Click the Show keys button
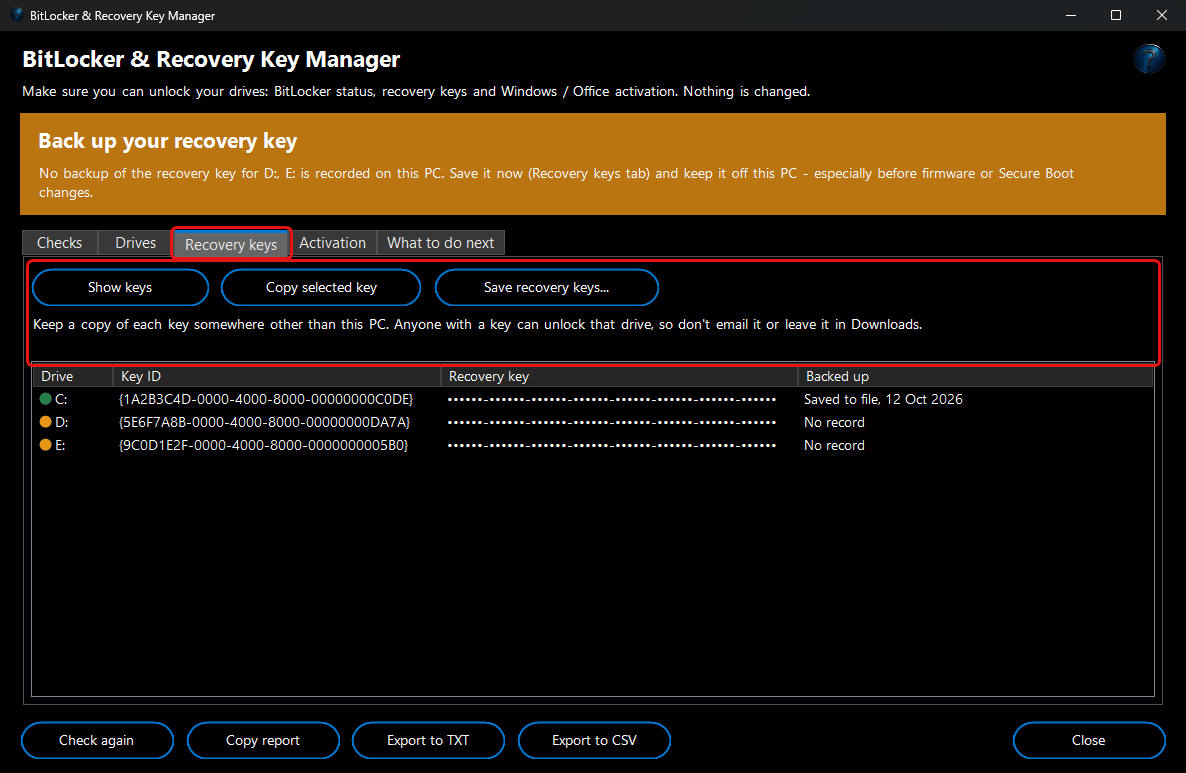1186x773 pixels. (120, 287)
